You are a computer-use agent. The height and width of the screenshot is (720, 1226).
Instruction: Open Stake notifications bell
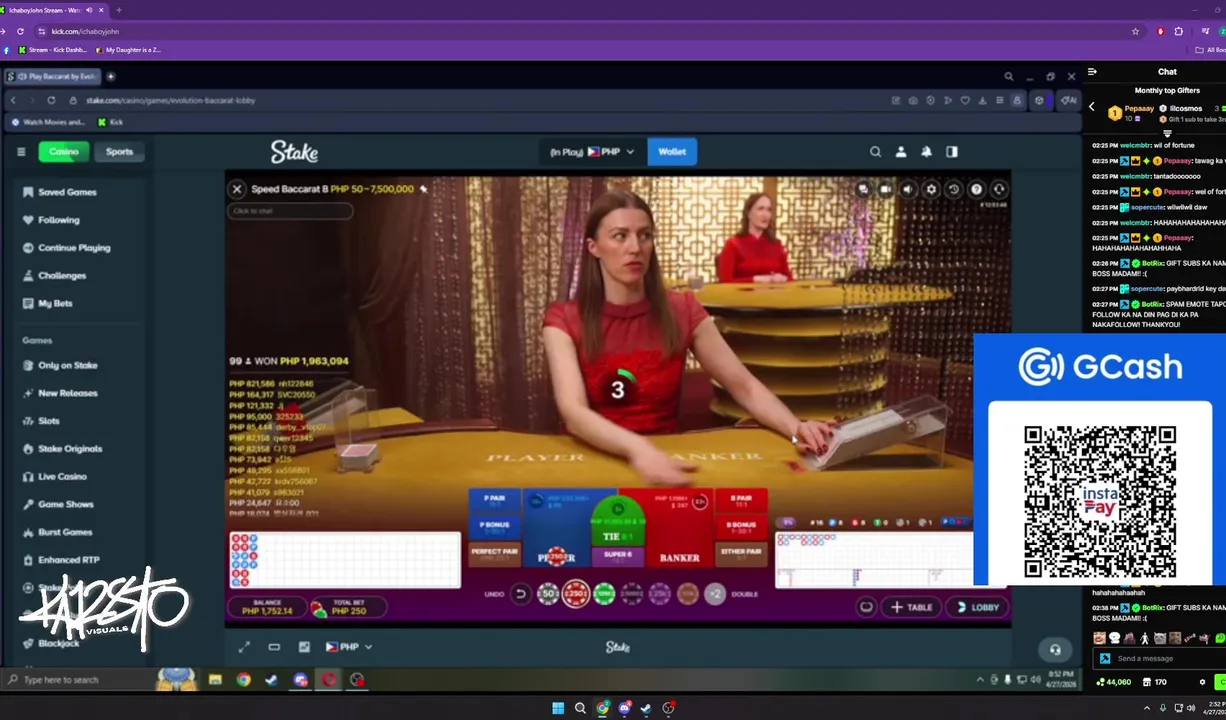[x=926, y=152]
